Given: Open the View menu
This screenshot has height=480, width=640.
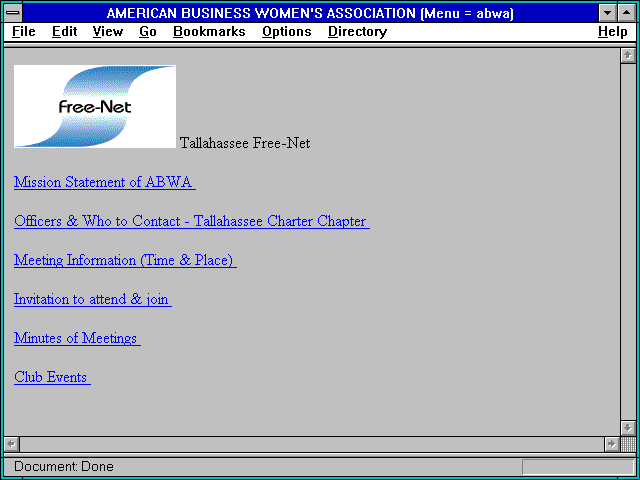Looking at the screenshot, I should [108, 32].
